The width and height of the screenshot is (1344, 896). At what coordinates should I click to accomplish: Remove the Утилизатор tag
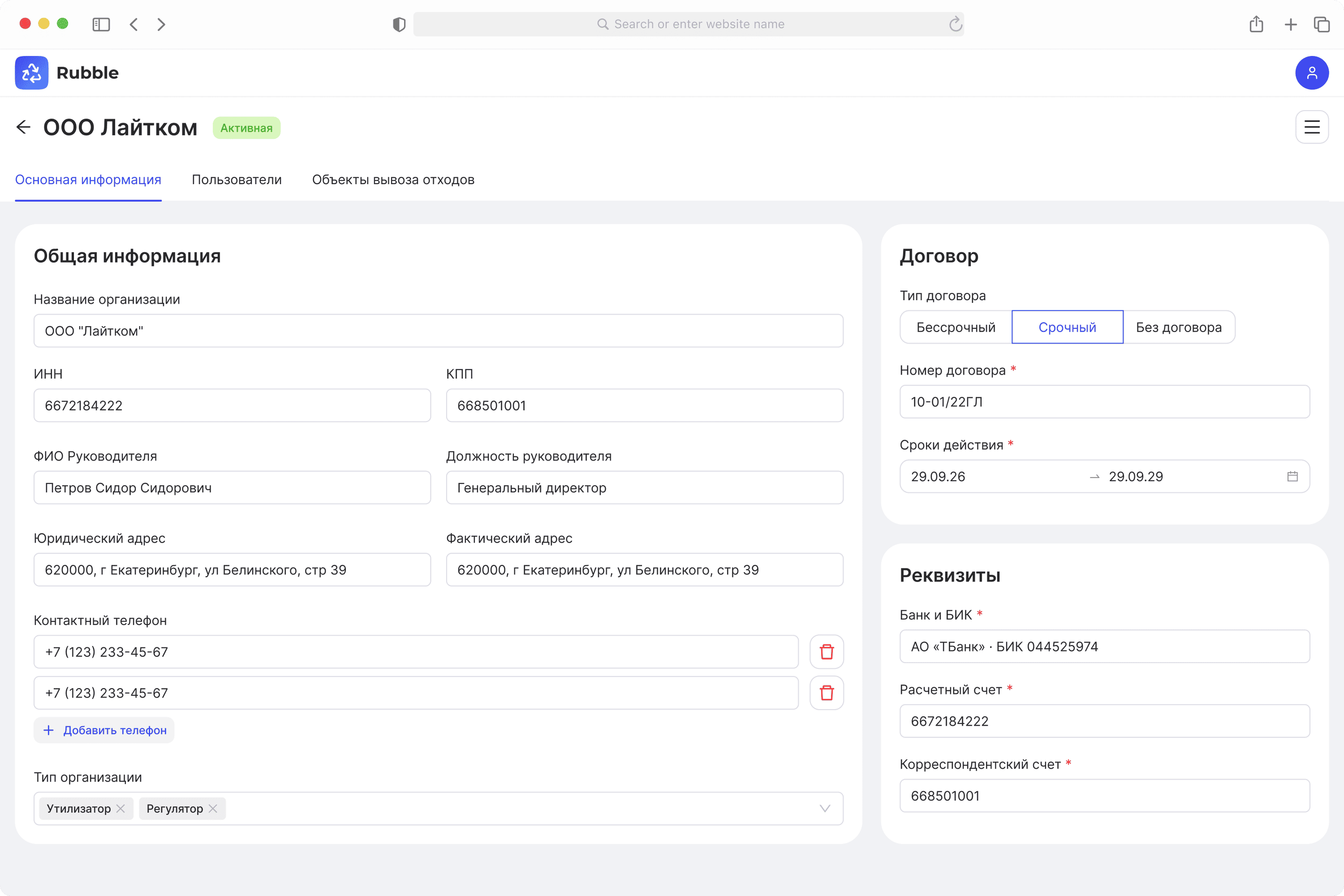[121, 808]
